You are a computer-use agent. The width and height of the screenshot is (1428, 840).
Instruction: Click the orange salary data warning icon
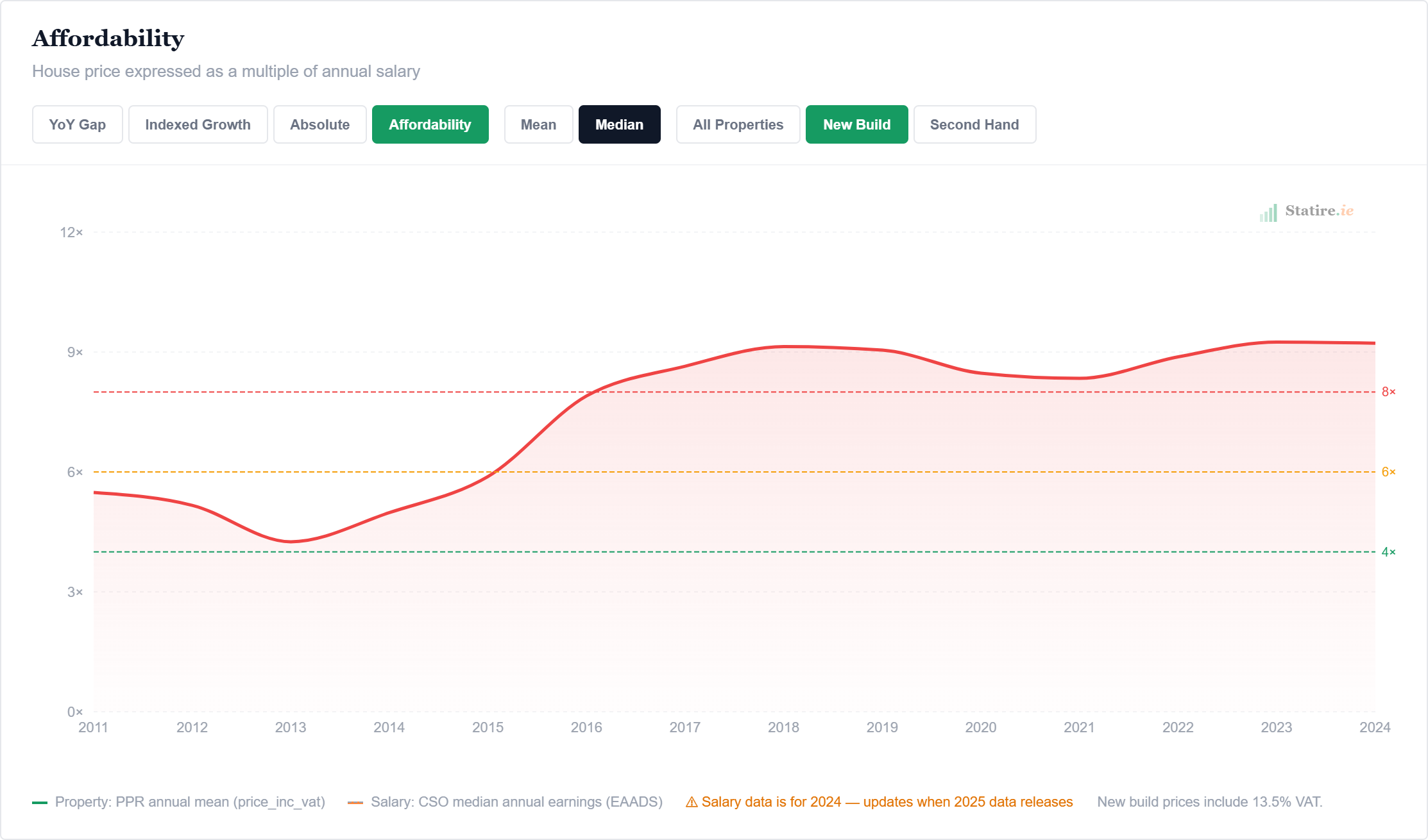tap(692, 802)
